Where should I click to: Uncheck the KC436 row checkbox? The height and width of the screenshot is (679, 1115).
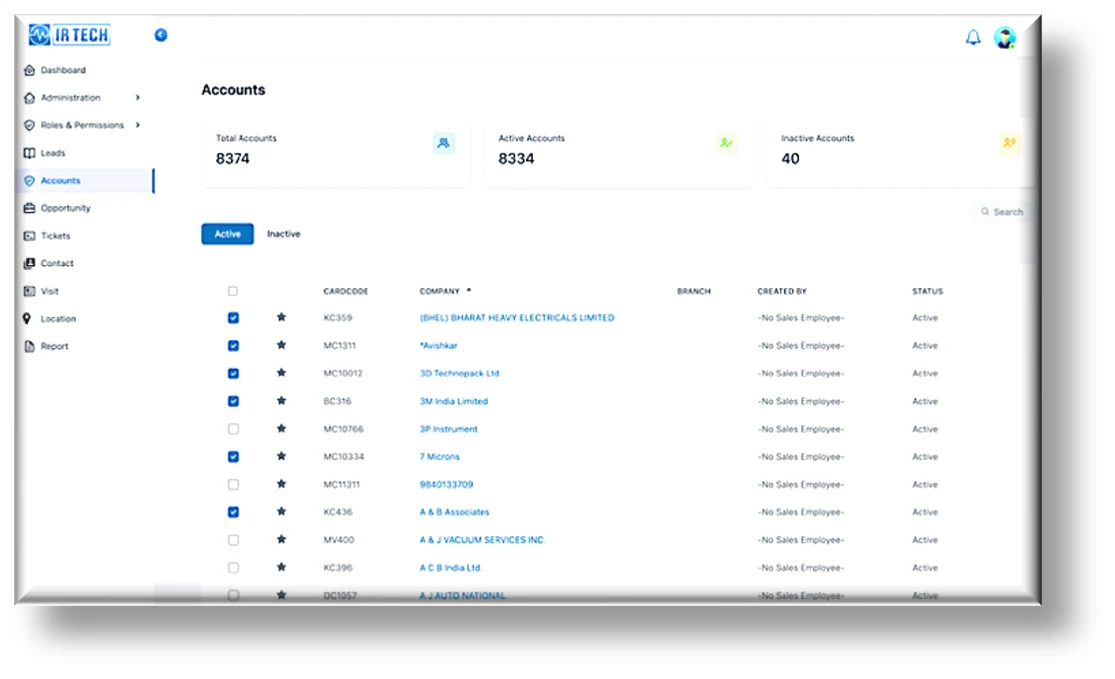coord(233,512)
